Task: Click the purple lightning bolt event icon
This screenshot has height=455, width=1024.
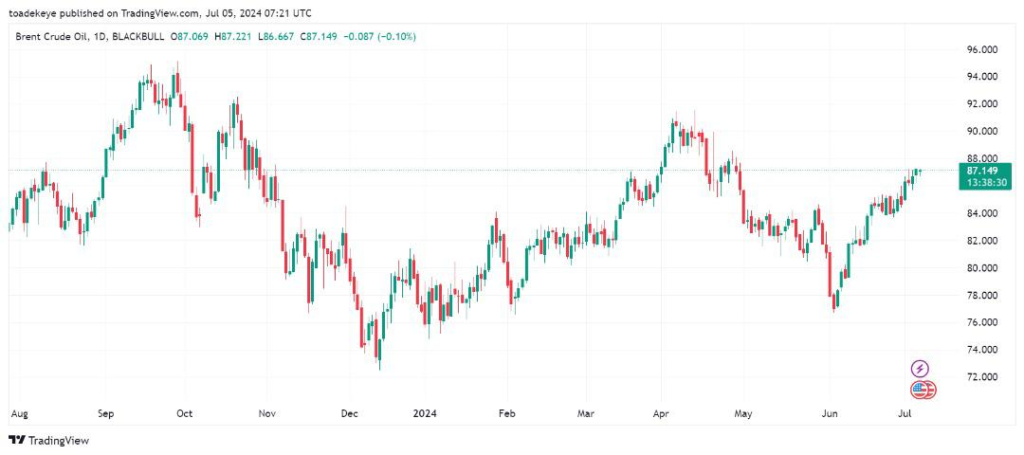Action: (920, 369)
